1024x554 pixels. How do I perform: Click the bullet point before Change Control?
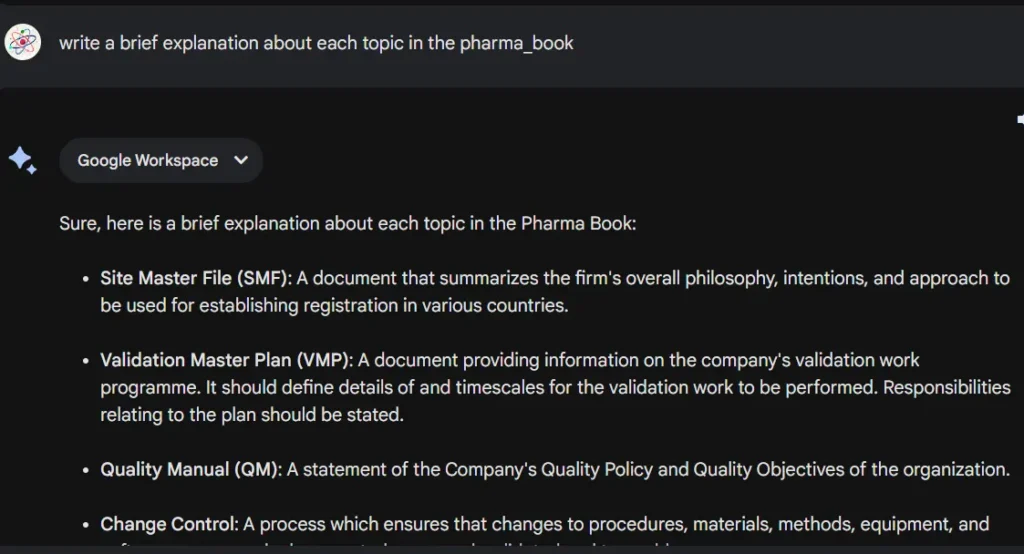tap(86, 525)
